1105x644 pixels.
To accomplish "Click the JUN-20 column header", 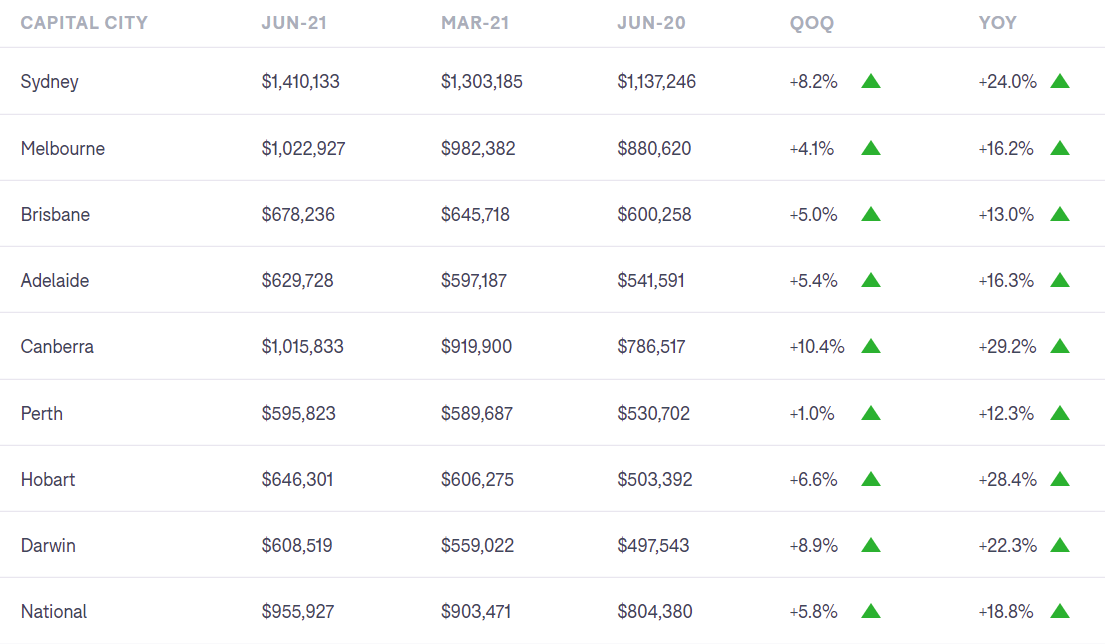I will pos(651,23).
